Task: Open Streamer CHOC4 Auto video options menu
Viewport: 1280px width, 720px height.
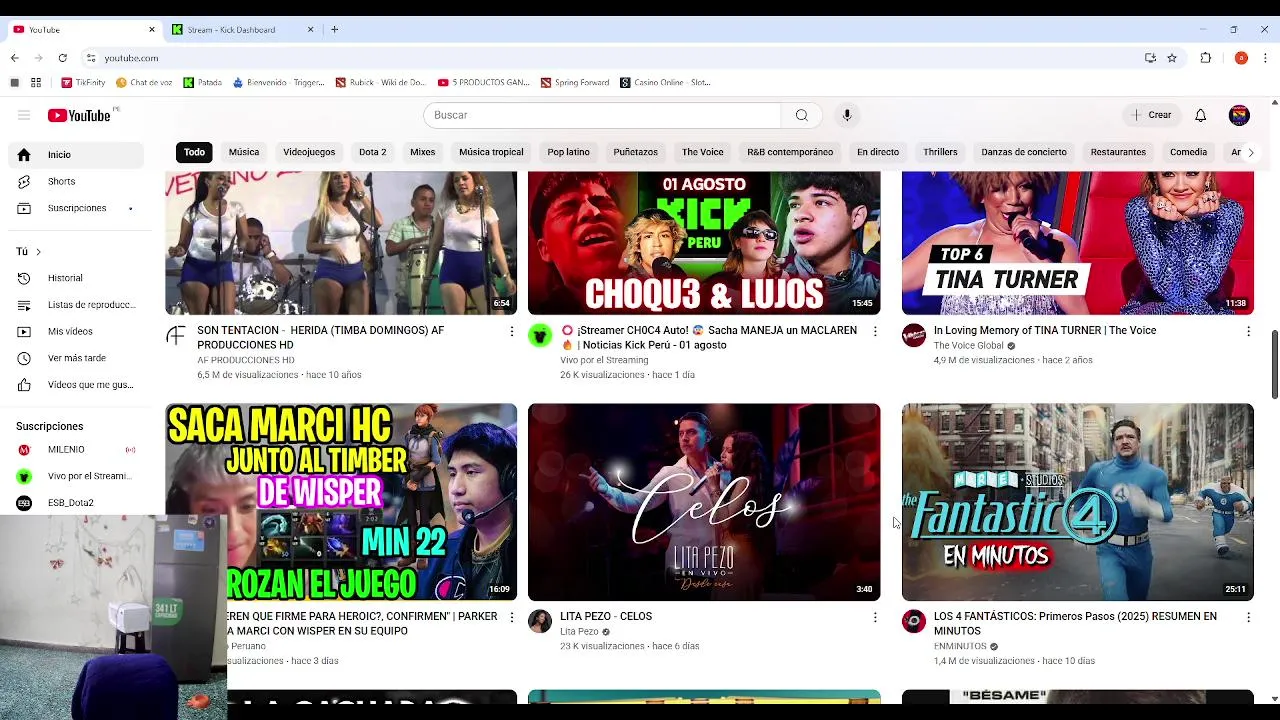Action: coord(875,331)
